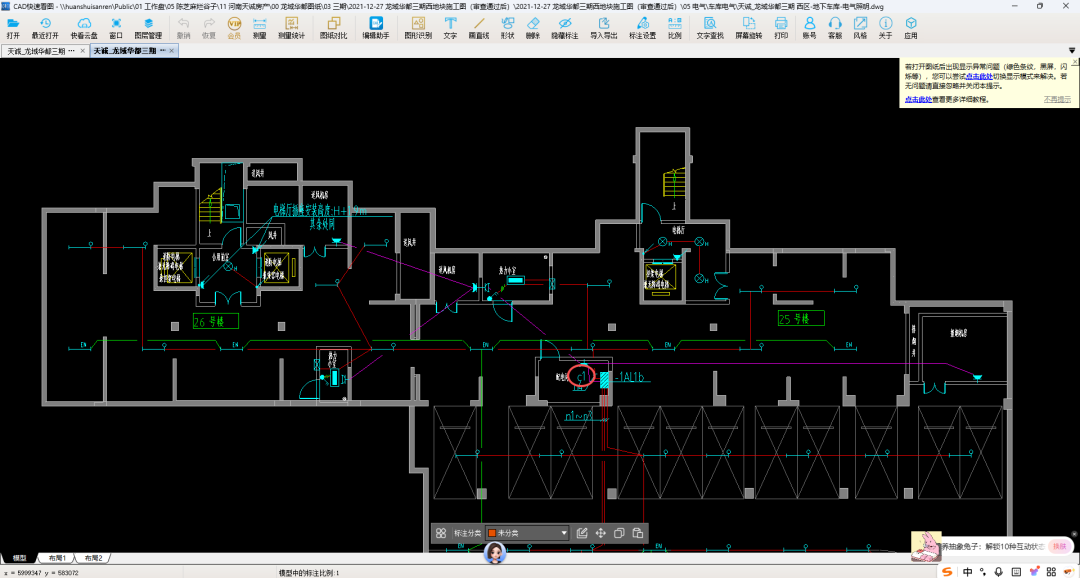Toggle 隐藏标注 hide annotations
1080x578 pixels.
565,28
